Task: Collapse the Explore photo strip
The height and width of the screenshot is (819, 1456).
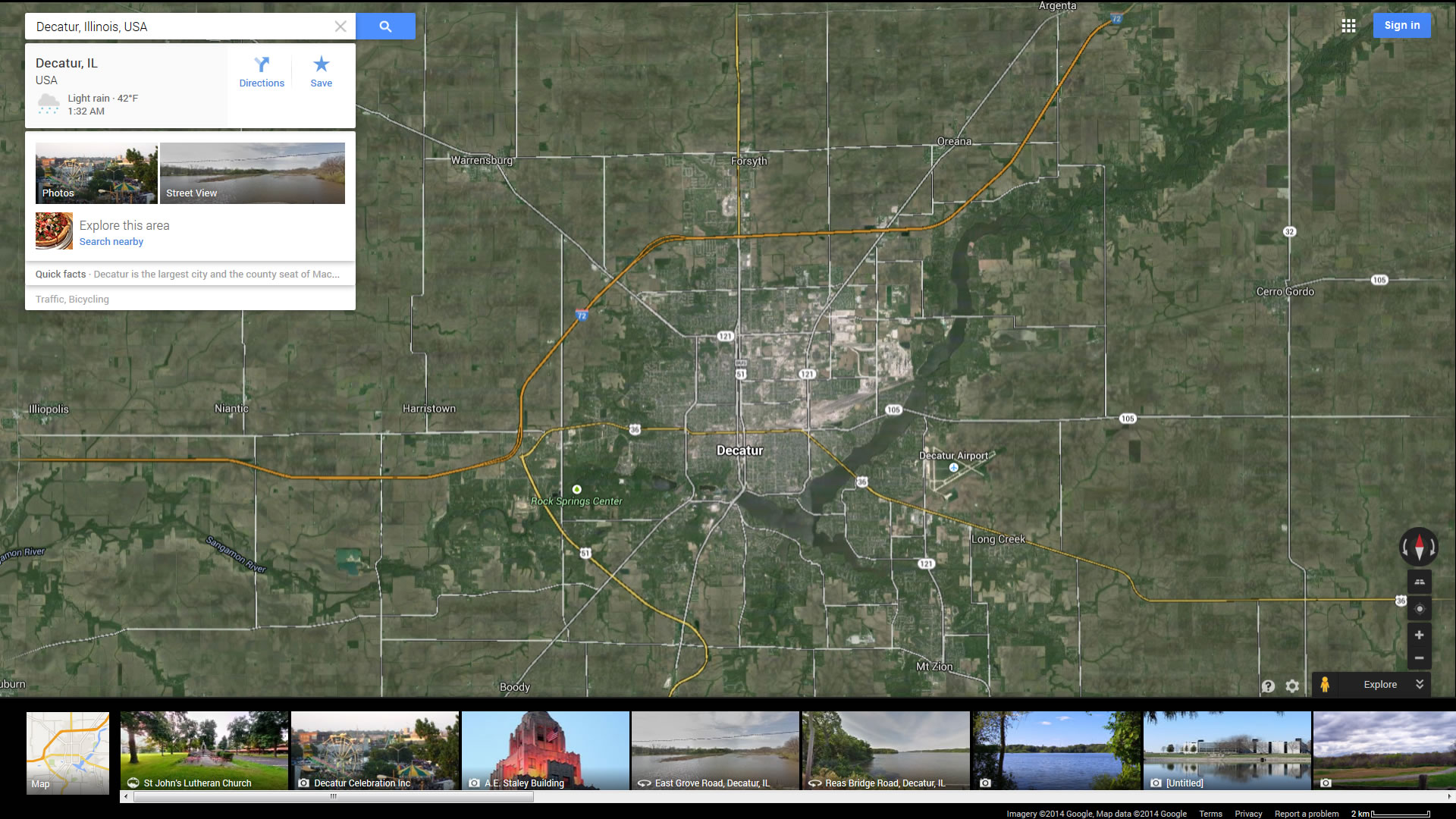Action: point(1420,684)
